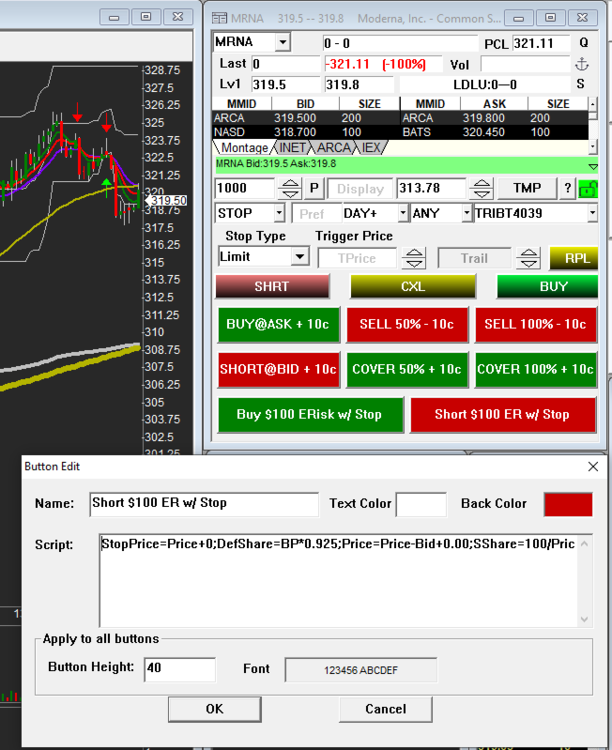
Task: Open the Stop Type Limit dropdown
Action: click(299, 257)
